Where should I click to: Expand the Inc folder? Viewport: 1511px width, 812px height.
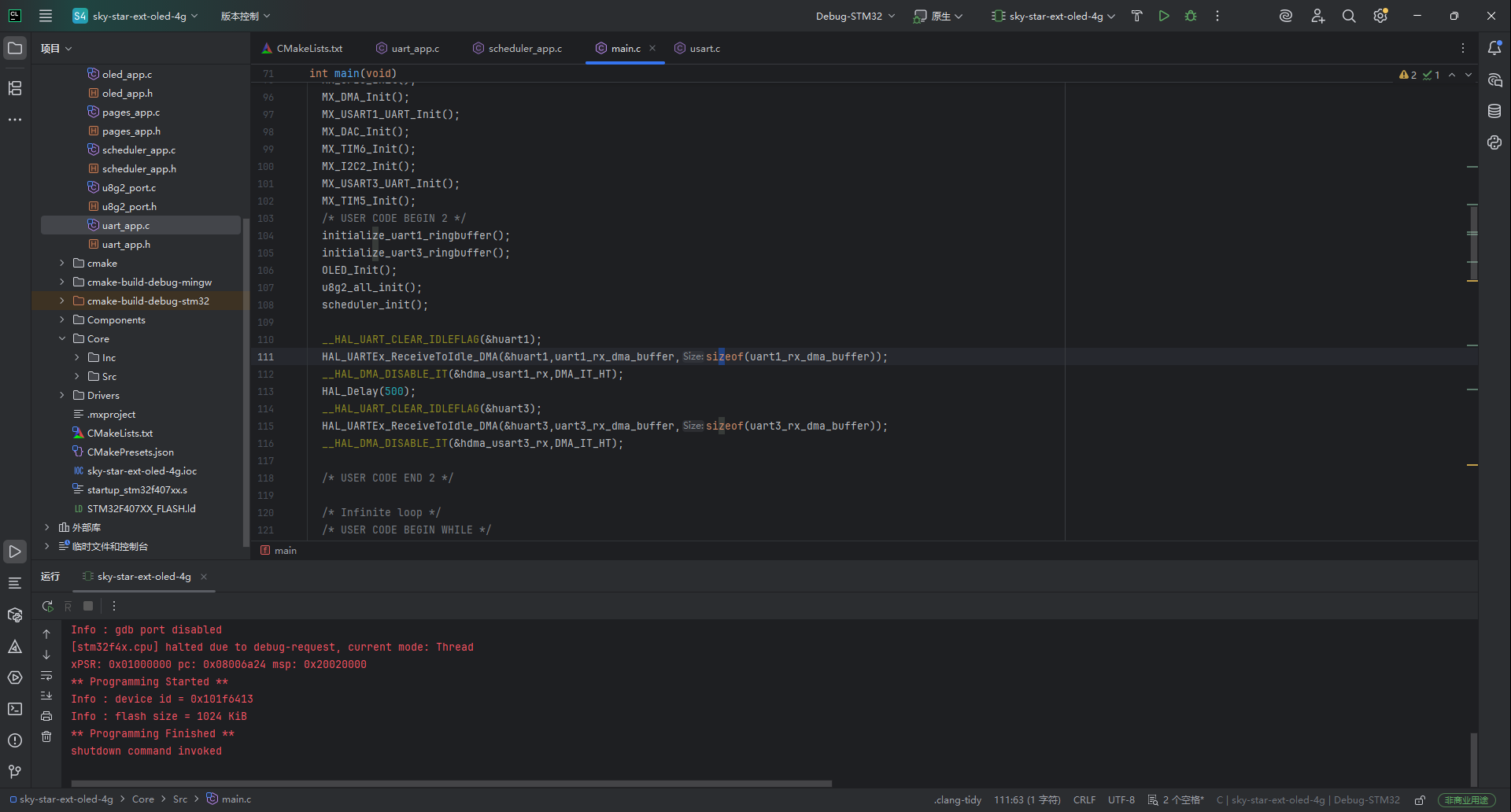coord(77,358)
